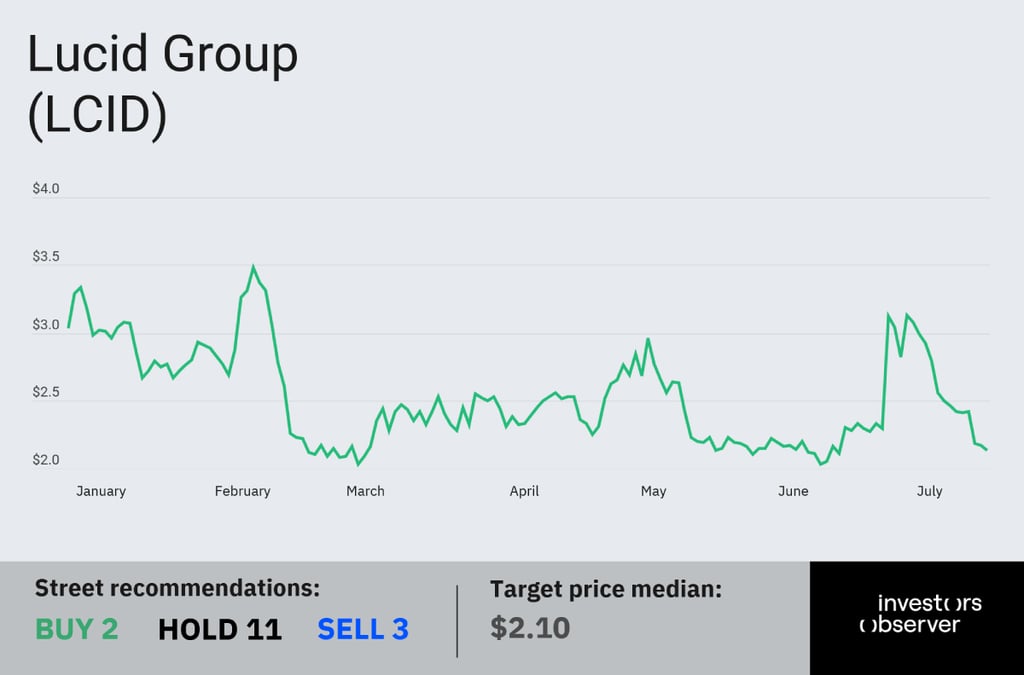Click the BUY 2 recommendation
This screenshot has width=1024, height=675.
pyautogui.click(x=76, y=629)
